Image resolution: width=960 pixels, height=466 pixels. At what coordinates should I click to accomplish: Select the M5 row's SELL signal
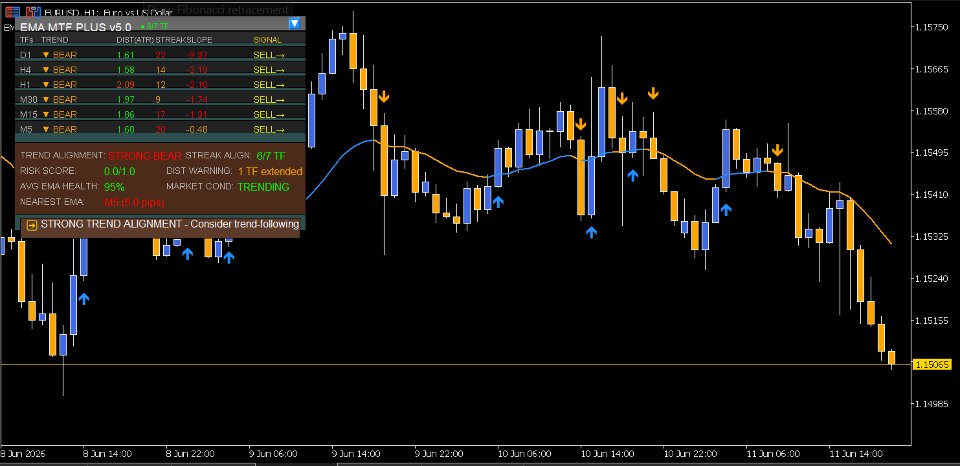pyautogui.click(x=269, y=129)
